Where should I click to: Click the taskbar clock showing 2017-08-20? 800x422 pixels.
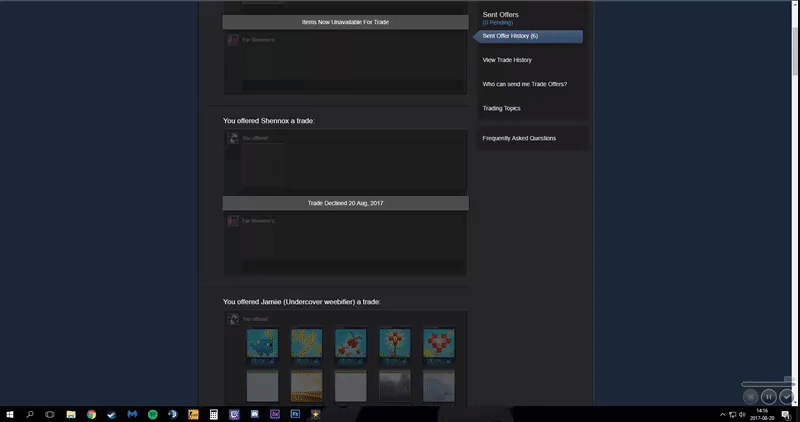[x=762, y=414]
